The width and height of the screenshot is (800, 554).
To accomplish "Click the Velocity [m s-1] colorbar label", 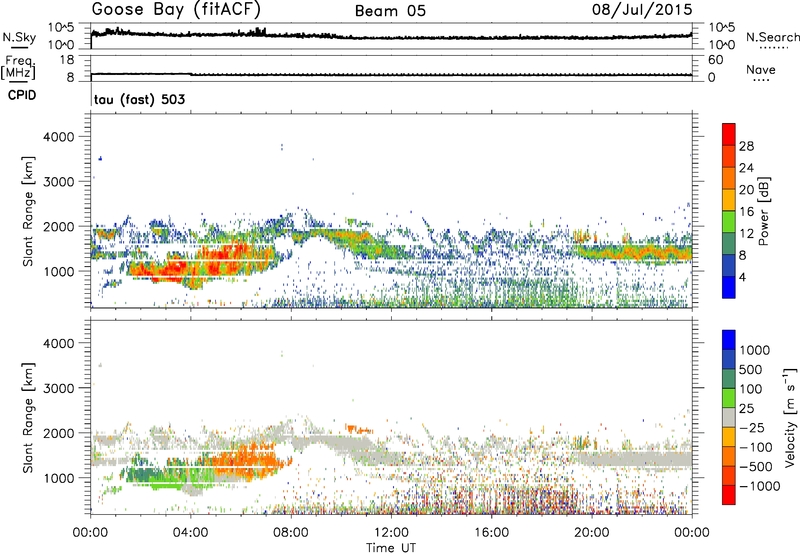I will tap(790, 417).
